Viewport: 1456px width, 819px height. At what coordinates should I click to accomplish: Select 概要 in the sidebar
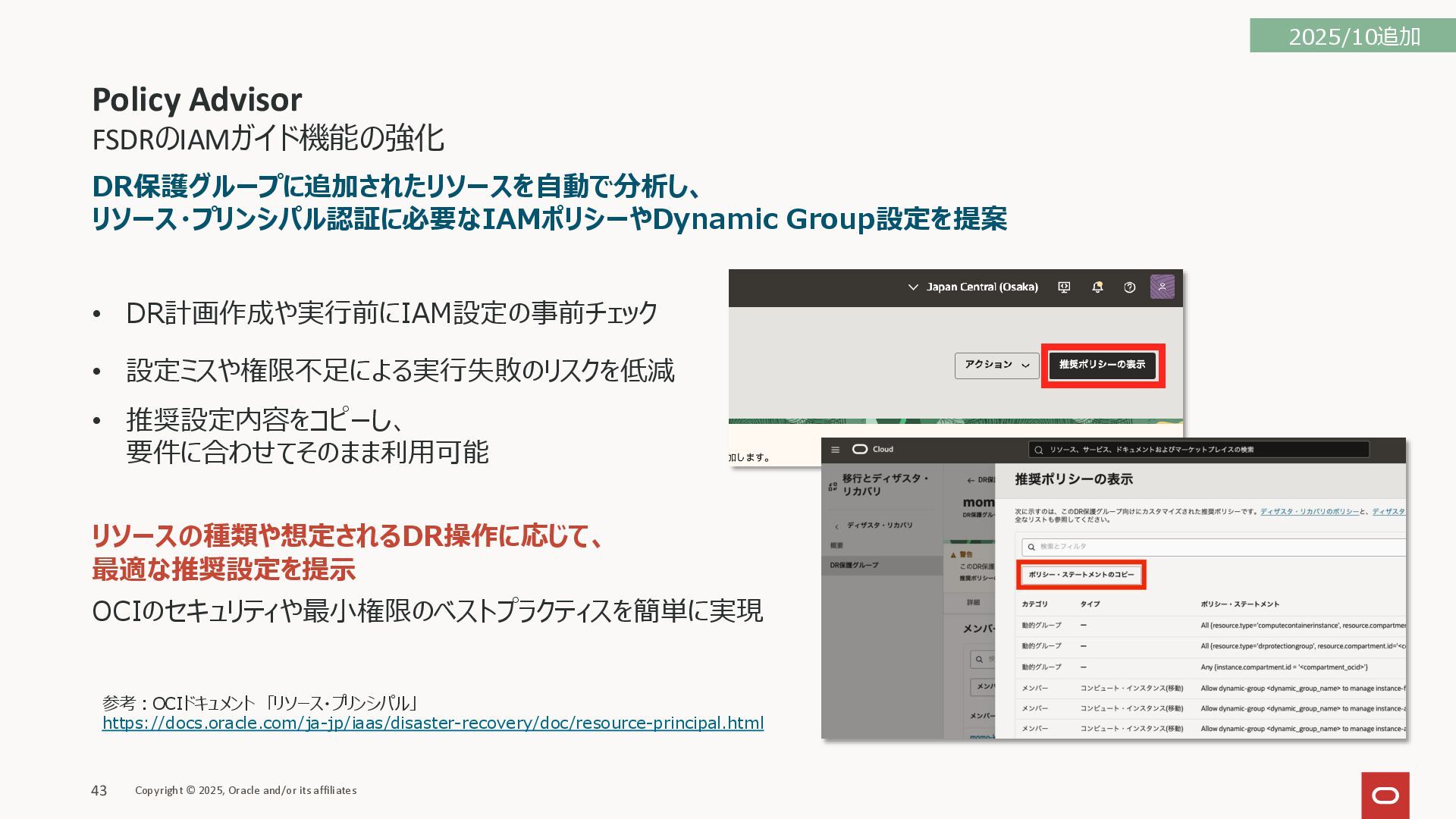coord(836,546)
